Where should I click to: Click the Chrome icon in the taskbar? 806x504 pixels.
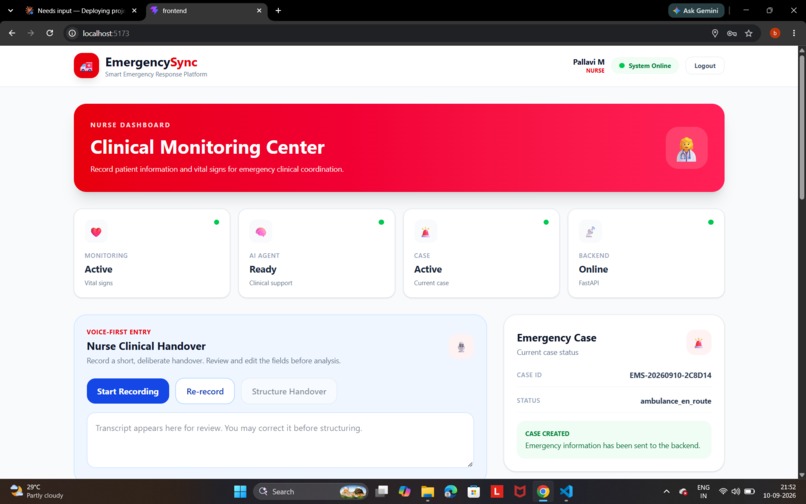[x=543, y=492]
